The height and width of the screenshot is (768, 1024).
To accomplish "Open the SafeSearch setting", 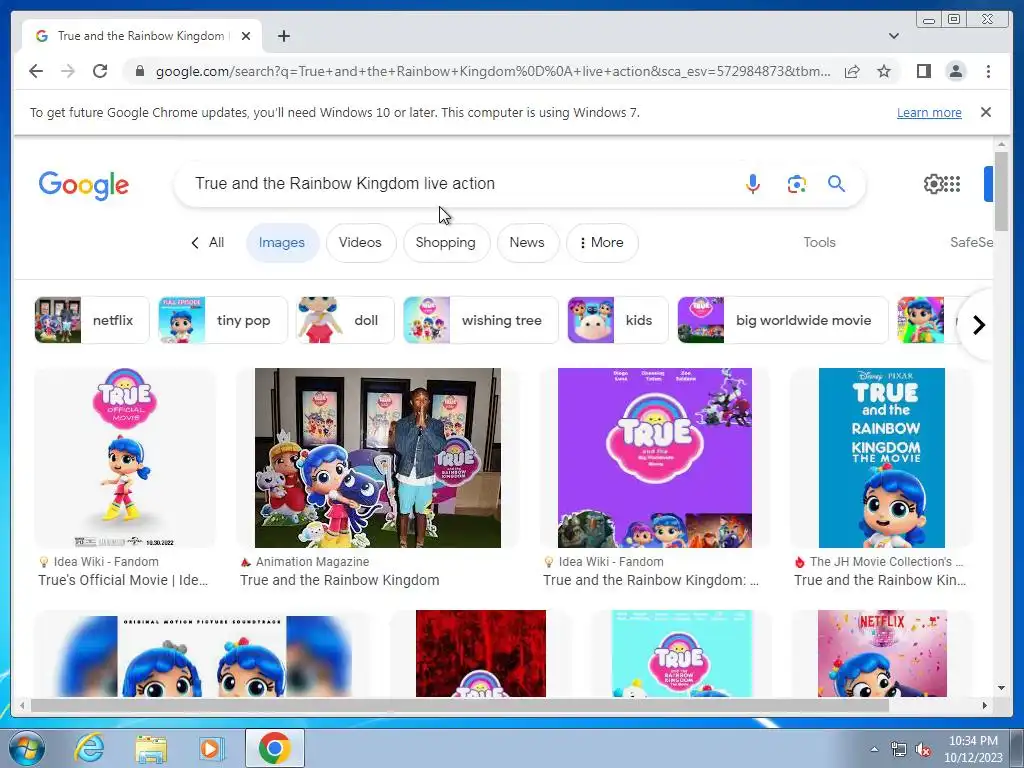I will pos(971,242).
